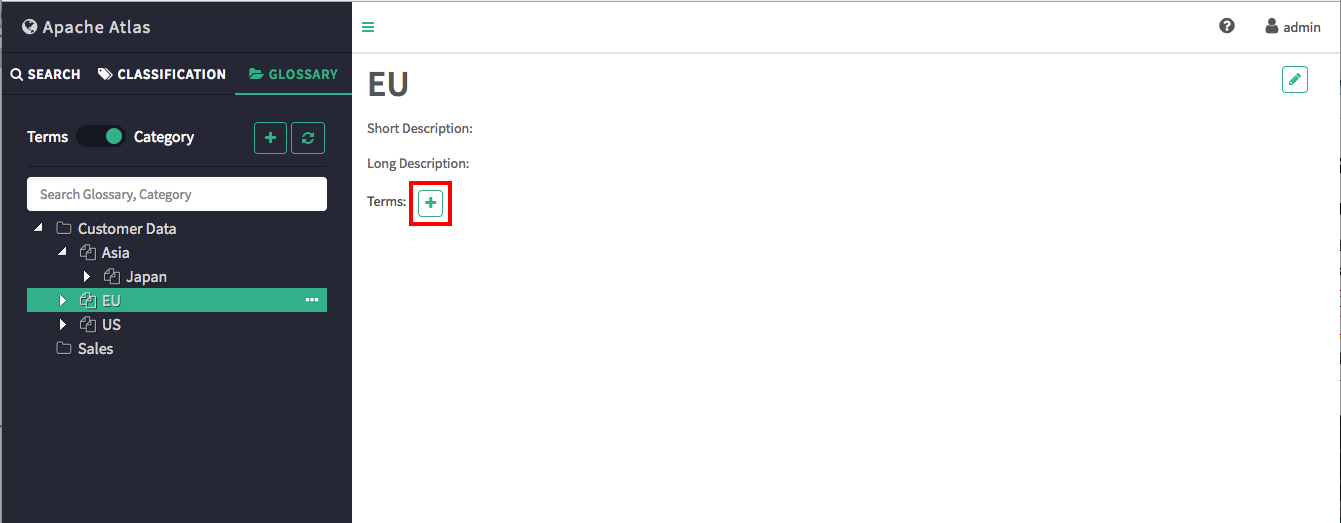The width and height of the screenshot is (1341, 523).
Task: Collapse the Asia category node
Action: 62,252
